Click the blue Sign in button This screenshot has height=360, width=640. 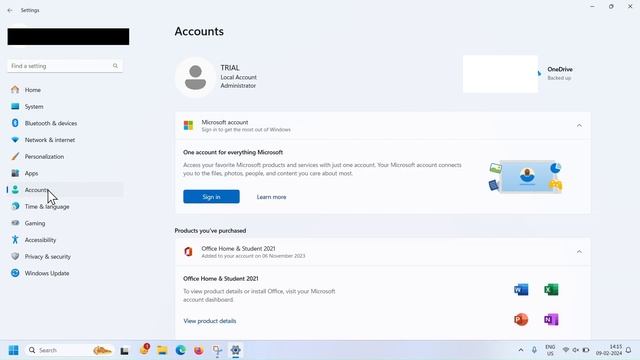click(211, 197)
